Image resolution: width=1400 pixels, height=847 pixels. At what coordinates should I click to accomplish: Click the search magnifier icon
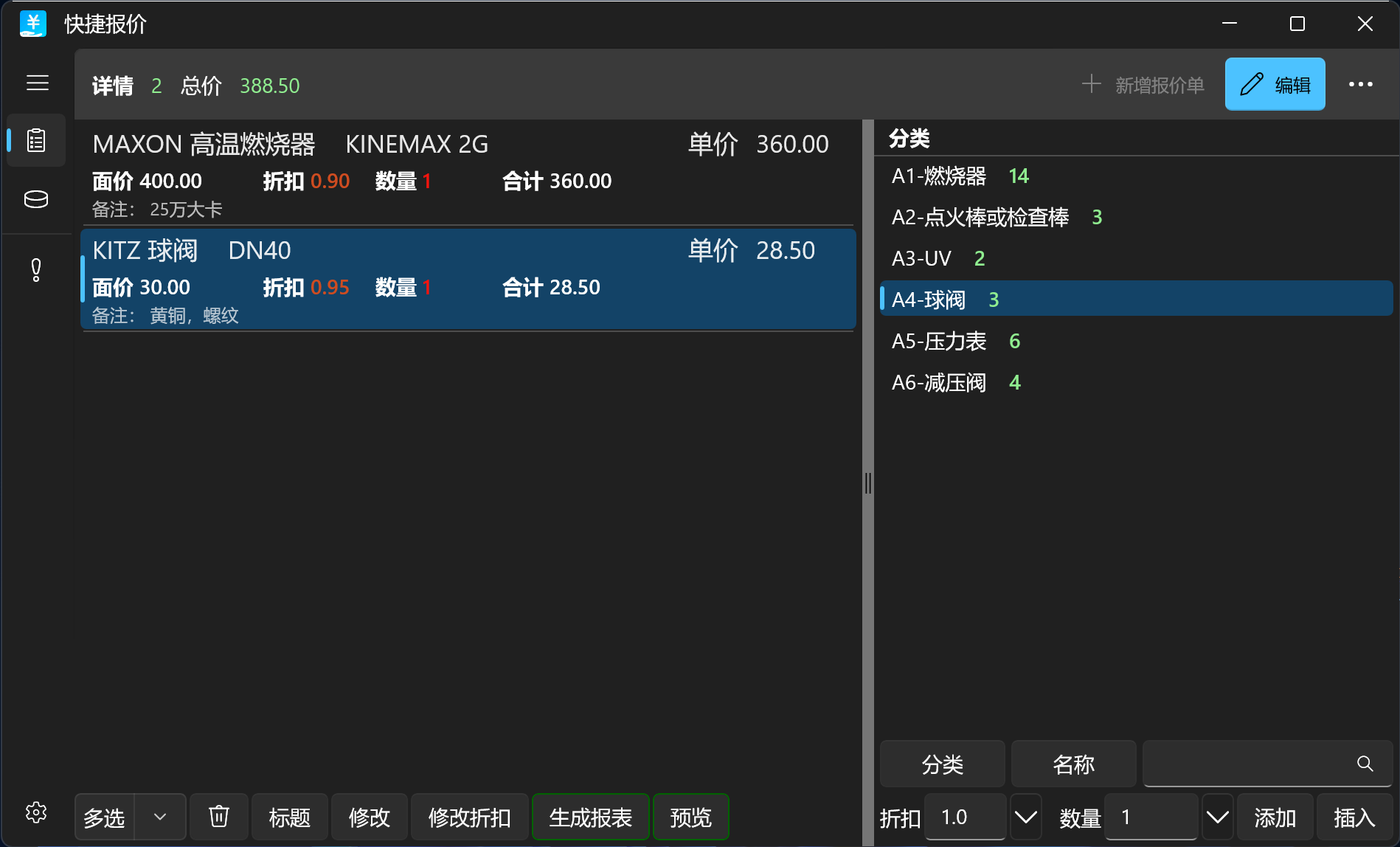(x=1365, y=764)
